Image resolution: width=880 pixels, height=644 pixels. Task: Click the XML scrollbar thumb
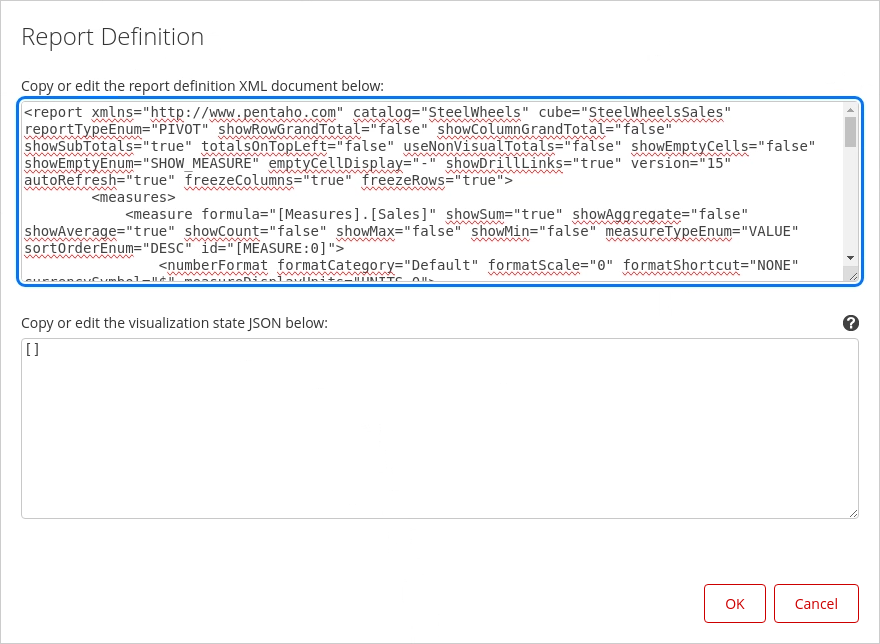[x=850, y=132]
